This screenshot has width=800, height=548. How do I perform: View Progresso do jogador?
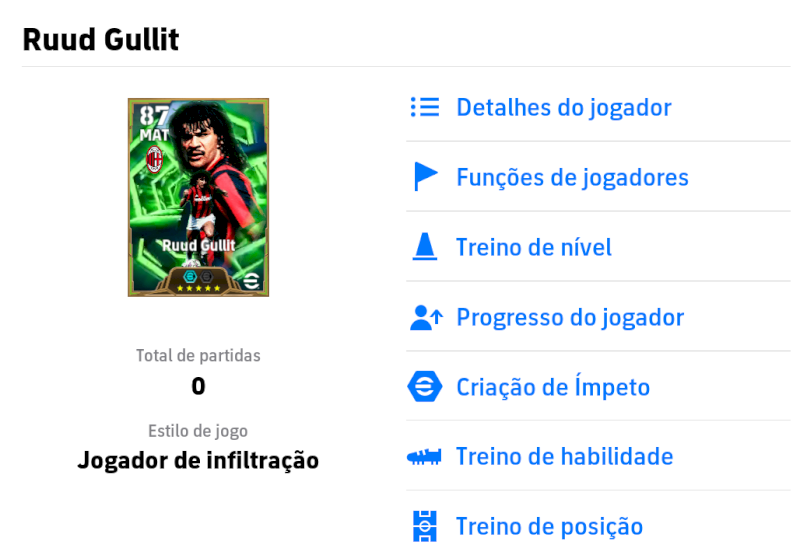tap(570, 317)
